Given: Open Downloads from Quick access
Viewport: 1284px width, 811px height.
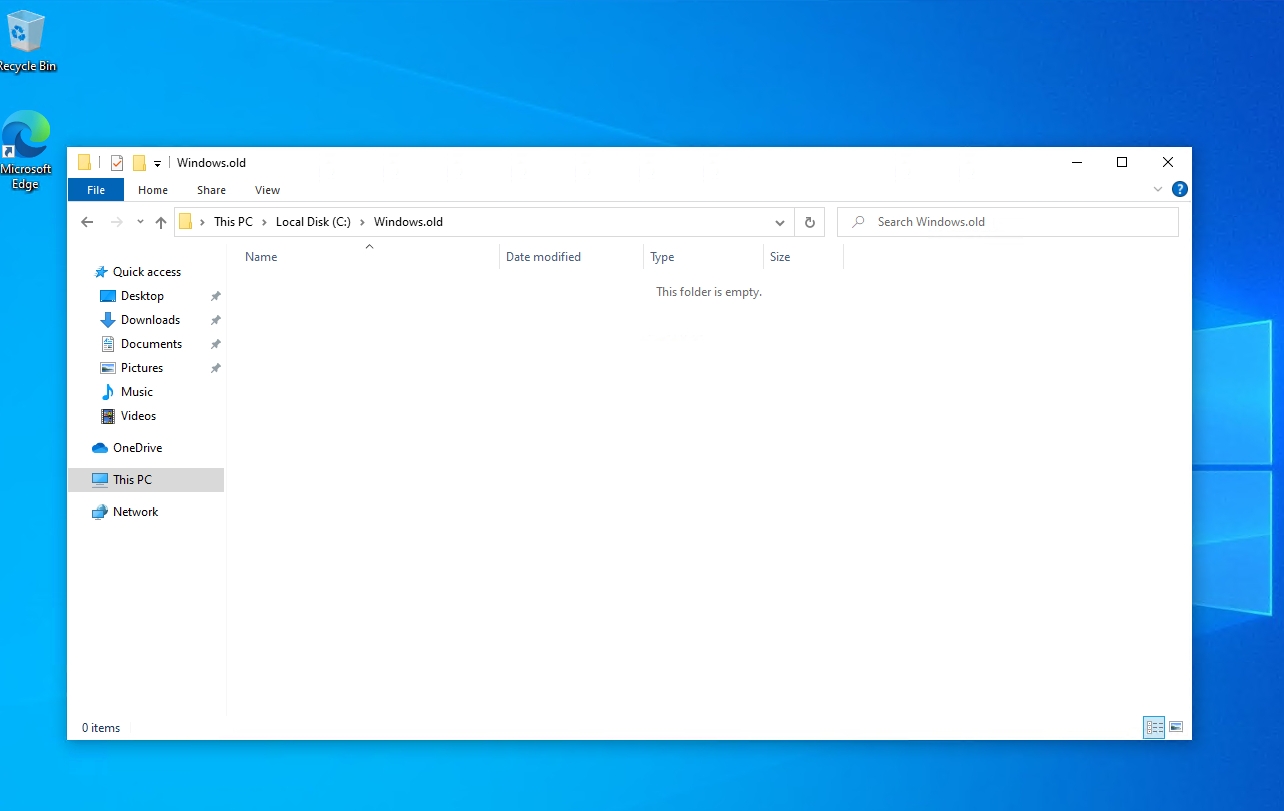Looking at the screenshot, I should 148,319.
